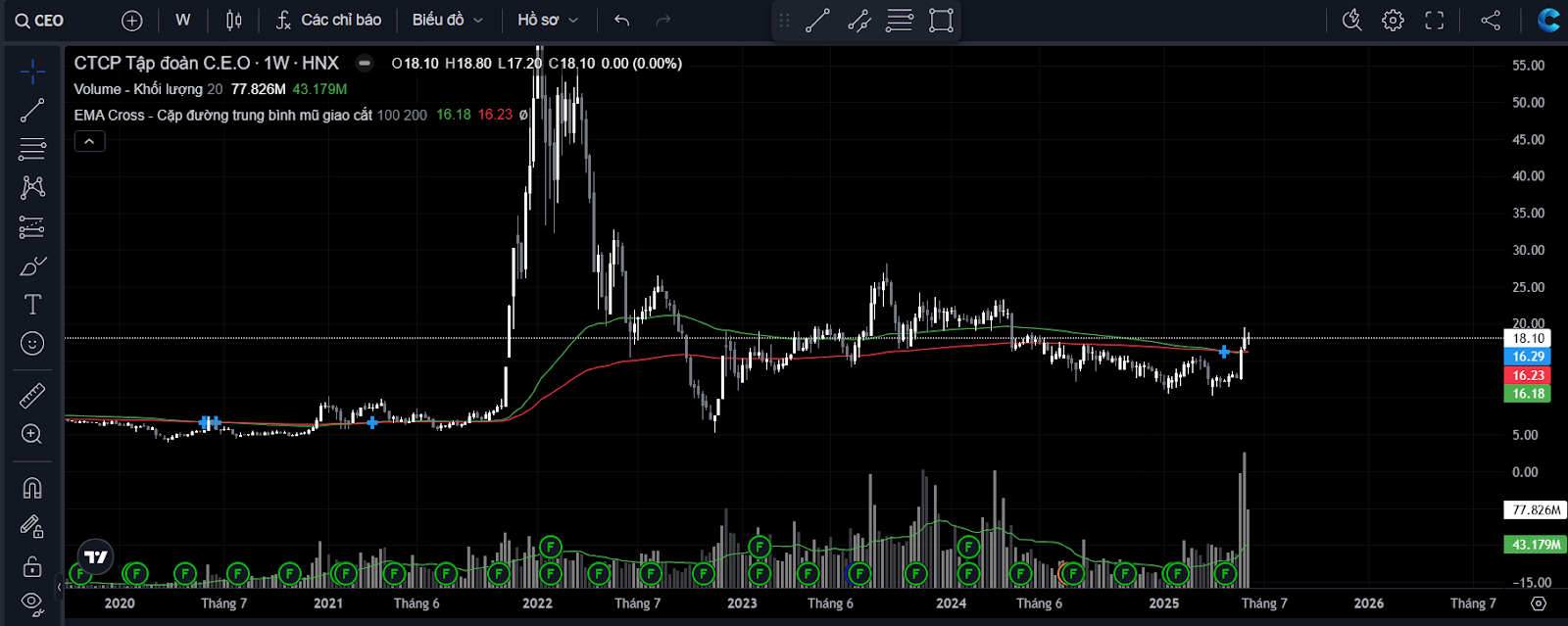Toggle magnet mode
1568x626 pixels.
(x=32, y=488)
